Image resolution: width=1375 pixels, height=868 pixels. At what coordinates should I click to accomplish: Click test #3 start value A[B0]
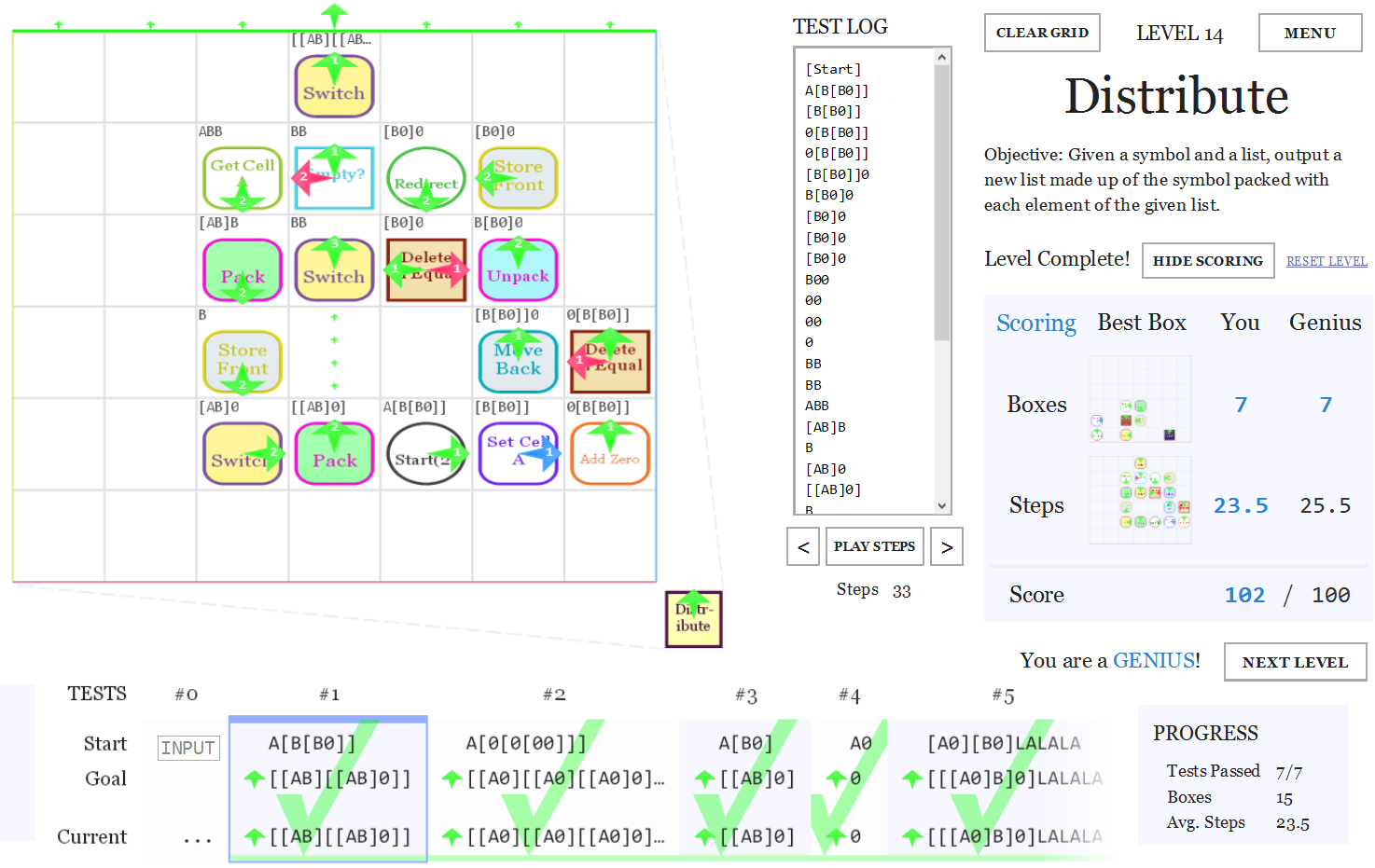point(745,743)
